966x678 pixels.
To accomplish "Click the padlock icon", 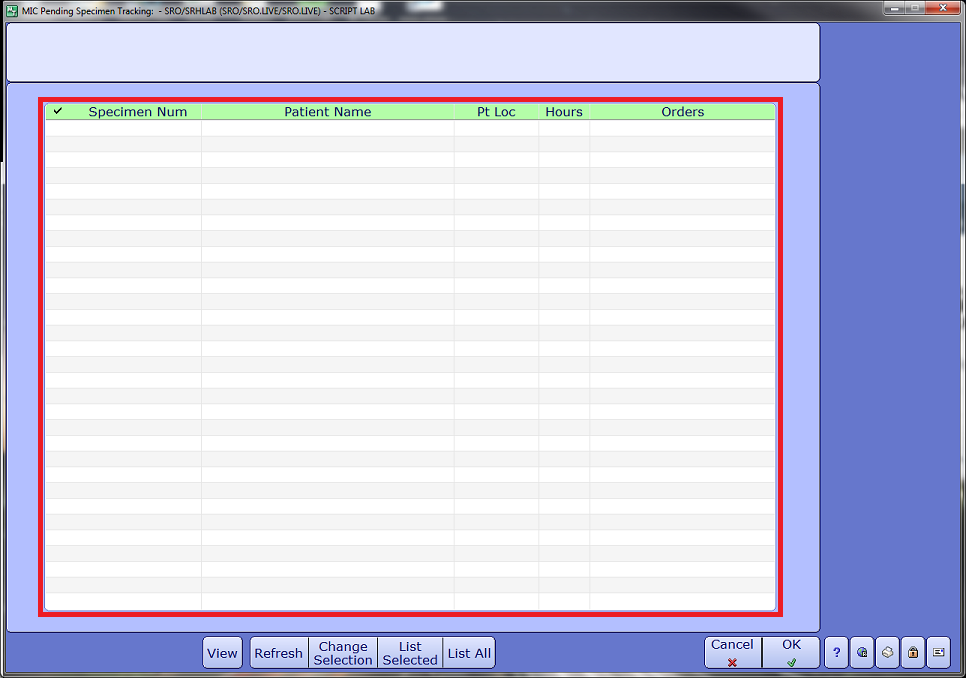I will (x=912, y=653).
